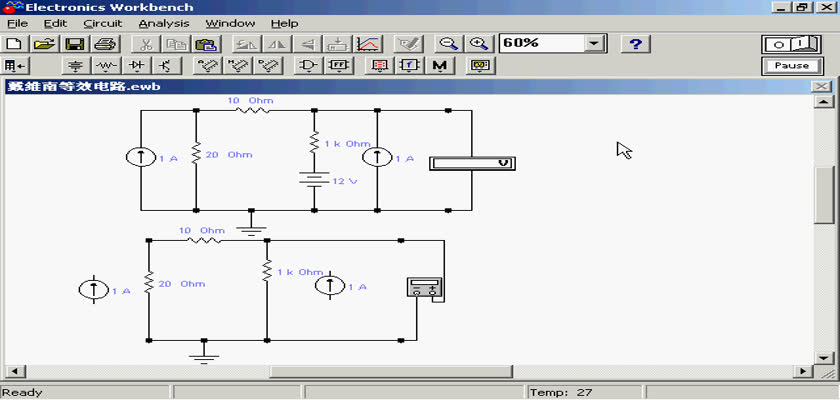Viewport: 840px width, 400px height.
Task: Click the Cut scissors icon
Action: pyautogui.click(x=146, y=44)
